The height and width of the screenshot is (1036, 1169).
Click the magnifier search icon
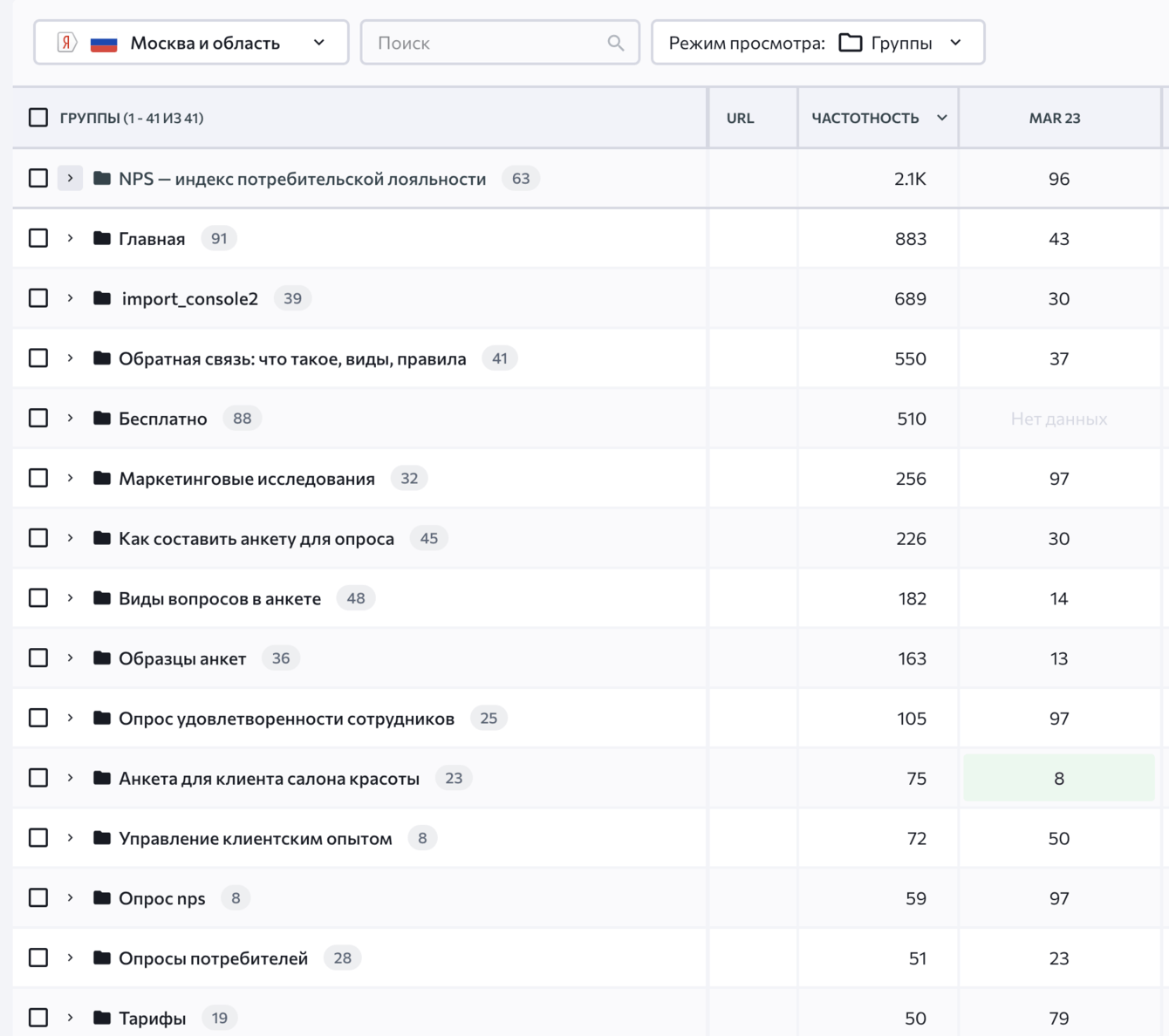tap(616, 43)
